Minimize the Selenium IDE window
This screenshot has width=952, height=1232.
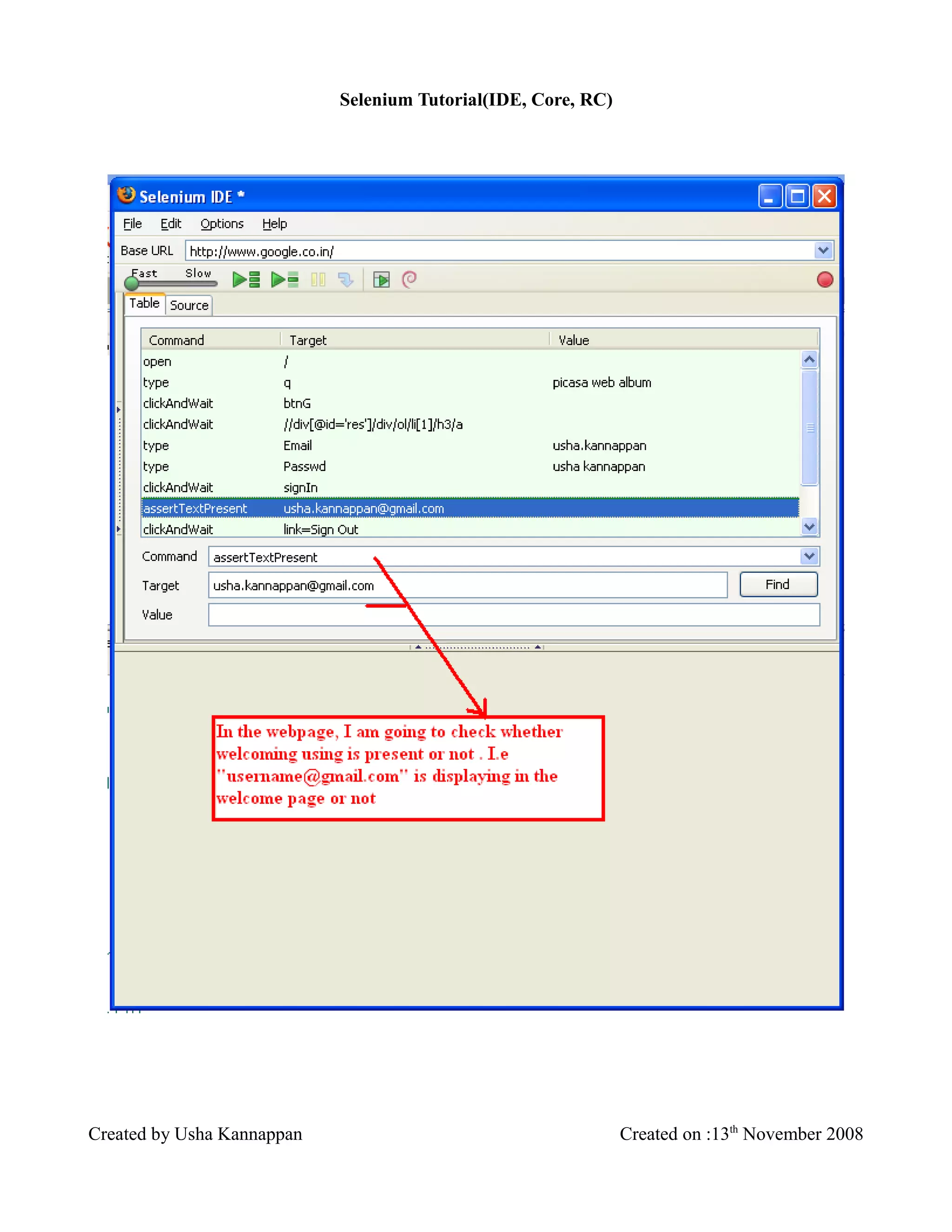coord(770,196)
